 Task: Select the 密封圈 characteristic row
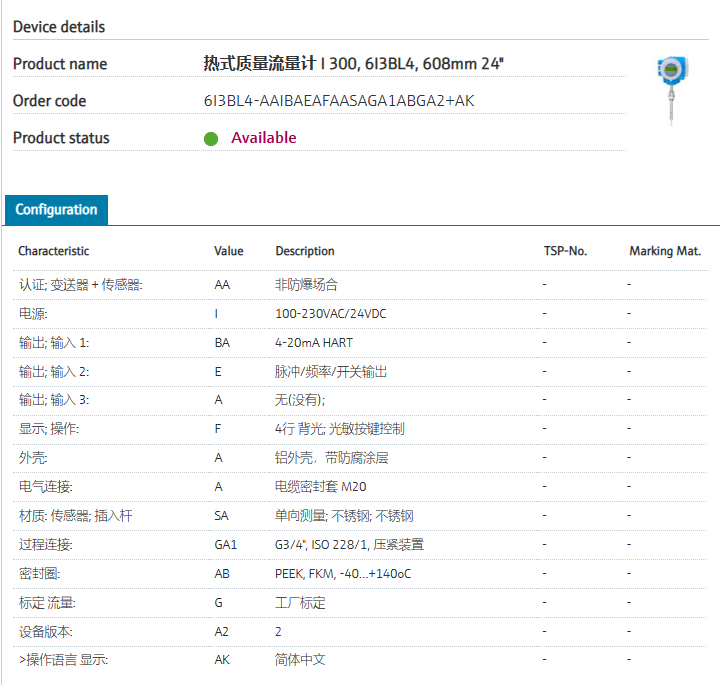[39, 574]
